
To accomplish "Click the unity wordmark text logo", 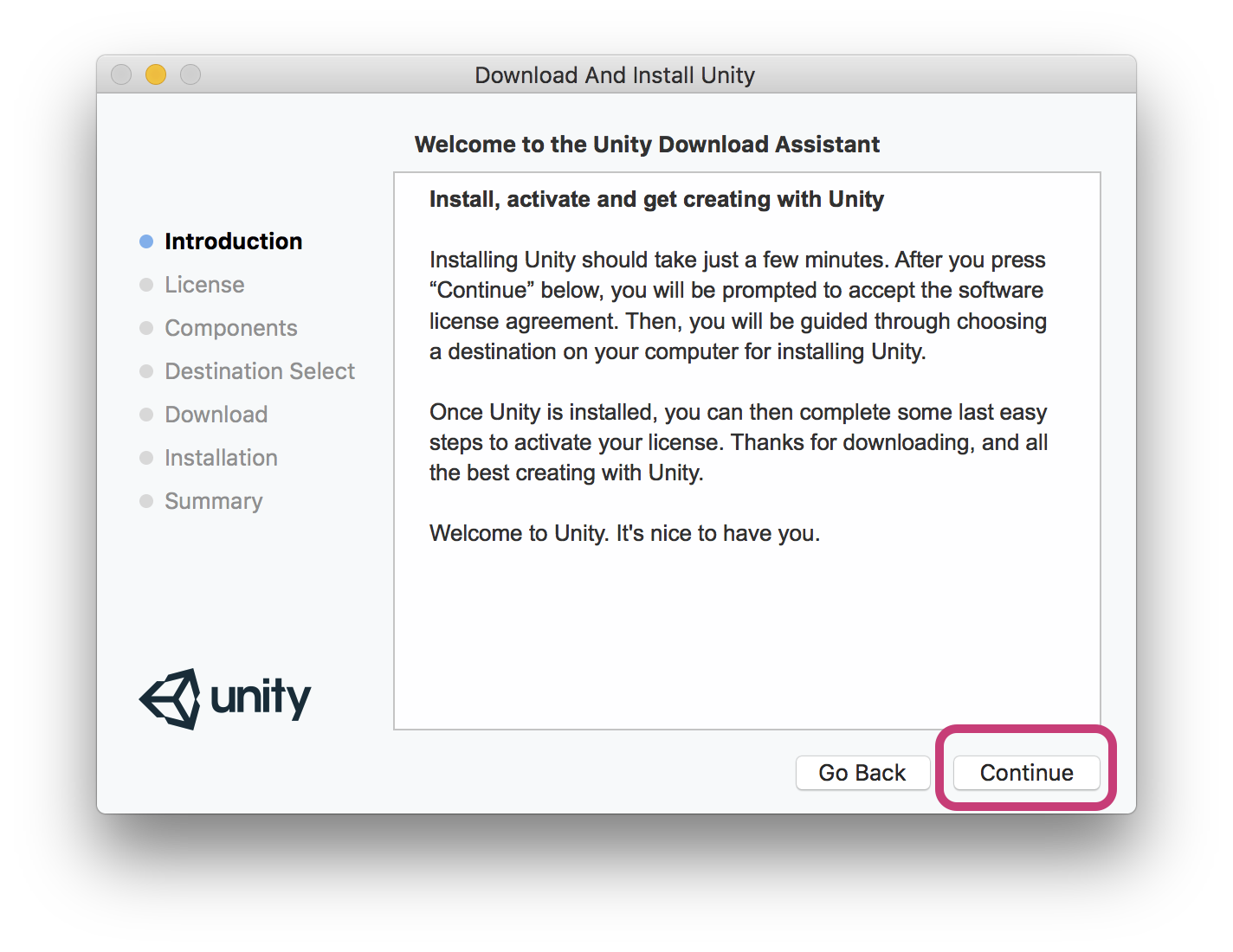I will pyautogui.click(x=261, y=698).
